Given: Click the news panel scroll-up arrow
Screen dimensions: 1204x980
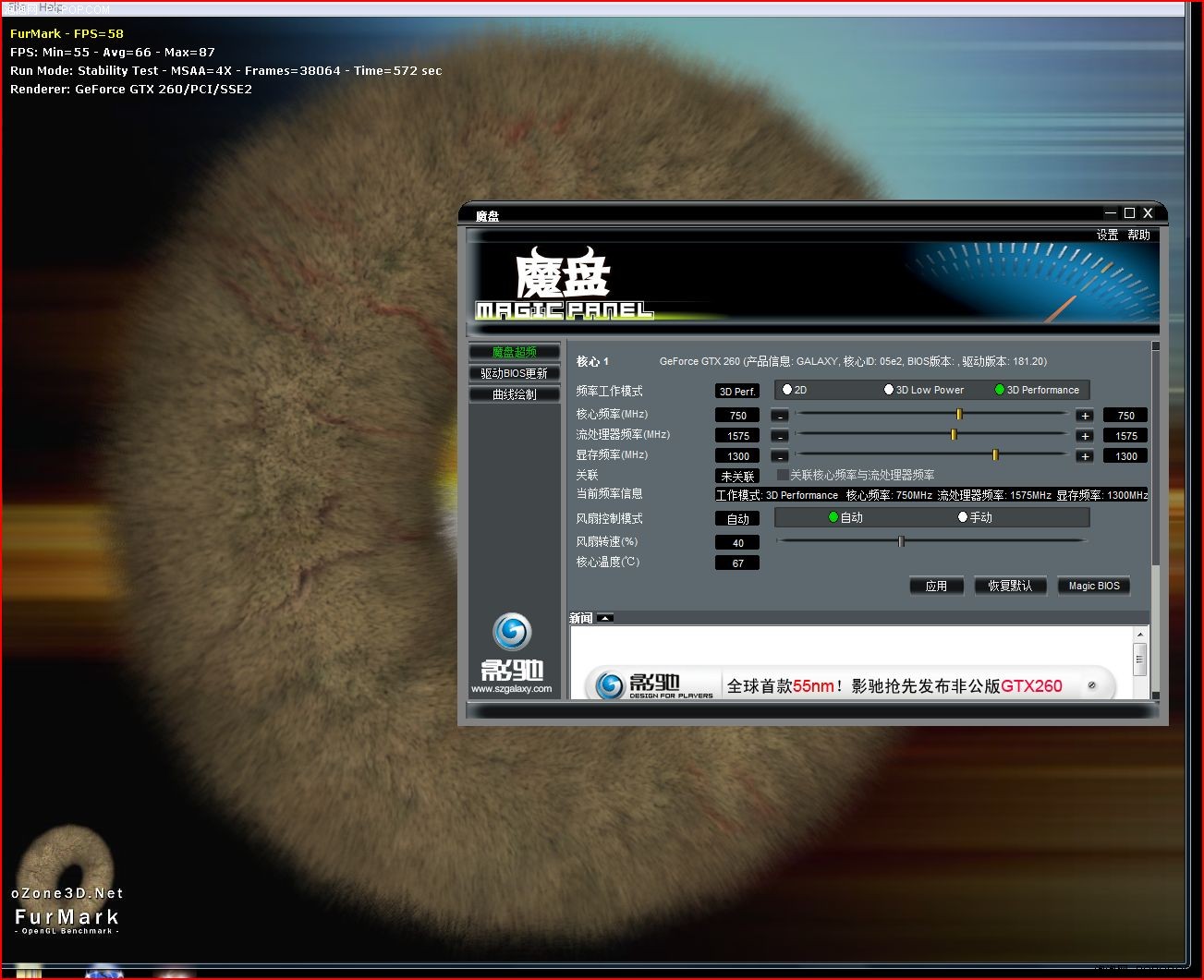Looking at the screenshot, I should 1139,635.
